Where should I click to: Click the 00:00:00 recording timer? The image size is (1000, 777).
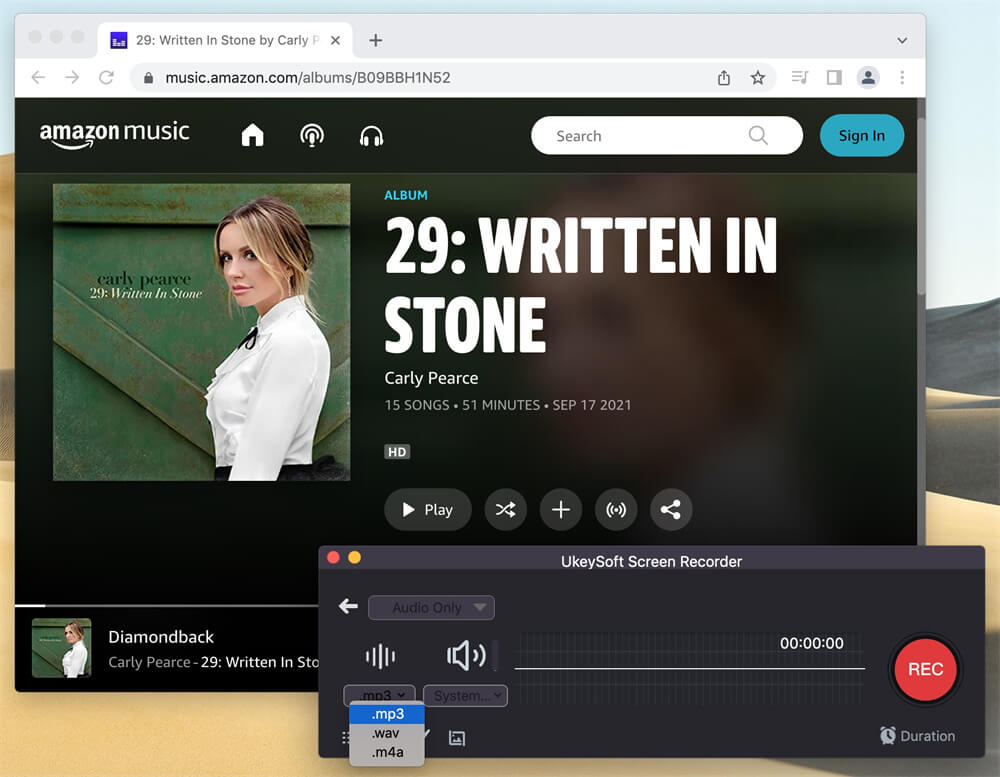[811, 643]
